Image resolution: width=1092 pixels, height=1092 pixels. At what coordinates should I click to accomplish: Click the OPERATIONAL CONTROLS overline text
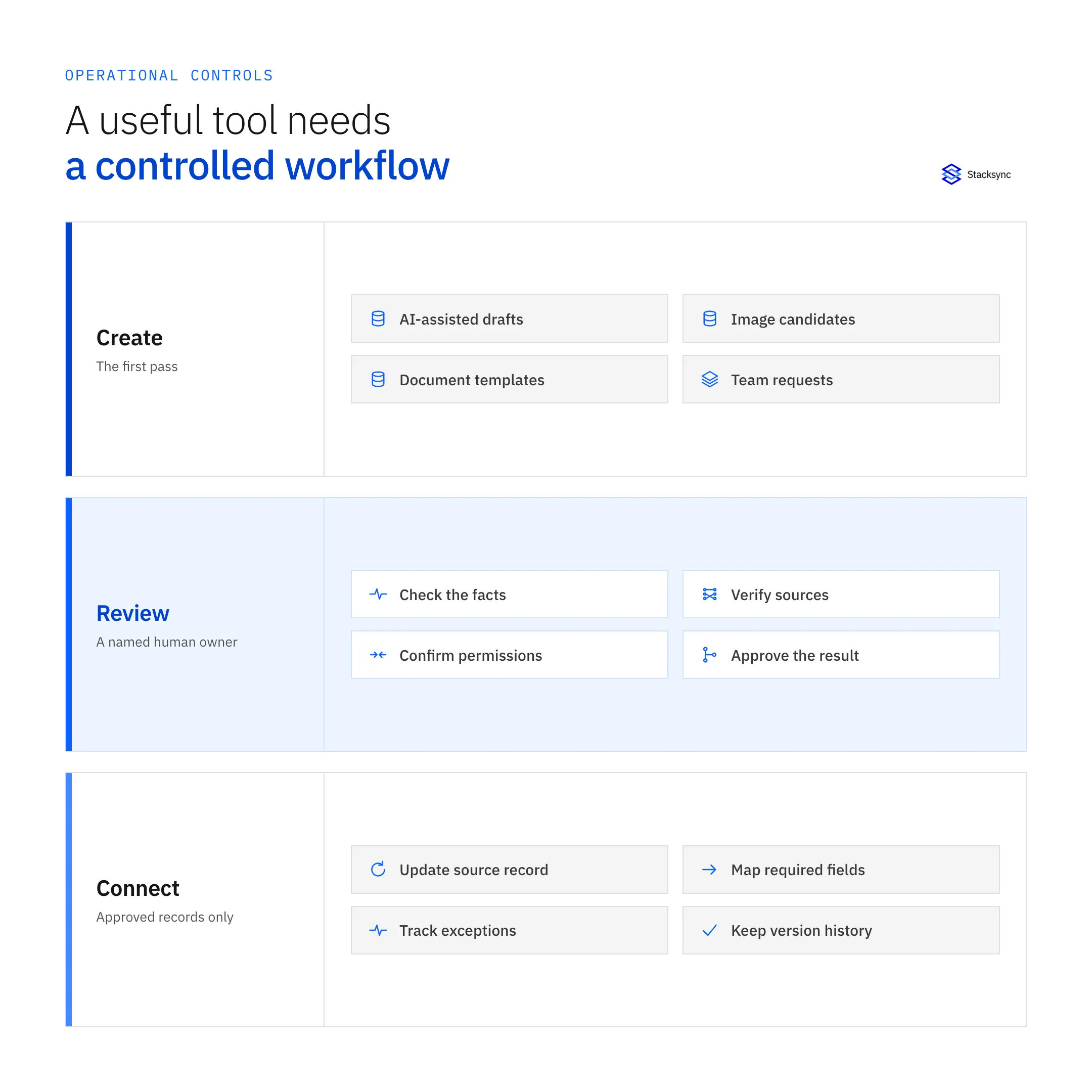pyautogui.click(x=169, y=75)
